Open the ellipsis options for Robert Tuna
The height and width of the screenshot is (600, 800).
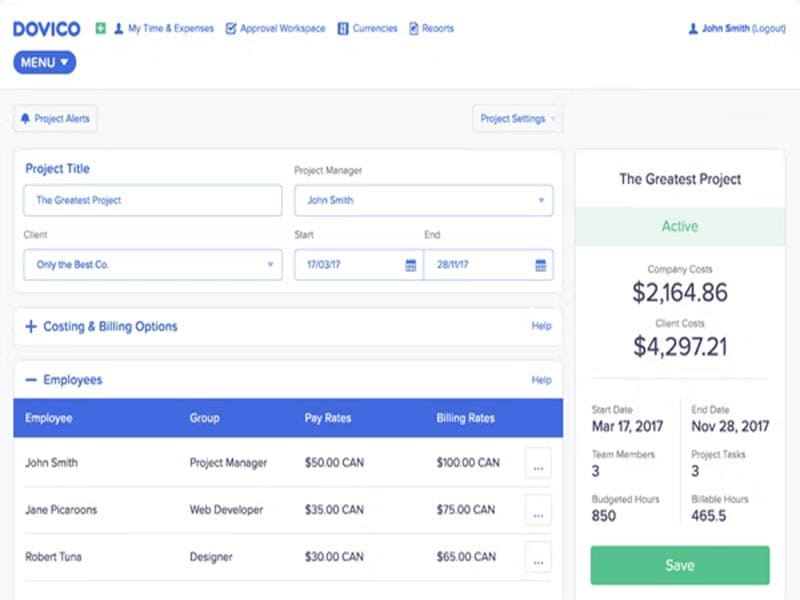click(x=538, y=557)
